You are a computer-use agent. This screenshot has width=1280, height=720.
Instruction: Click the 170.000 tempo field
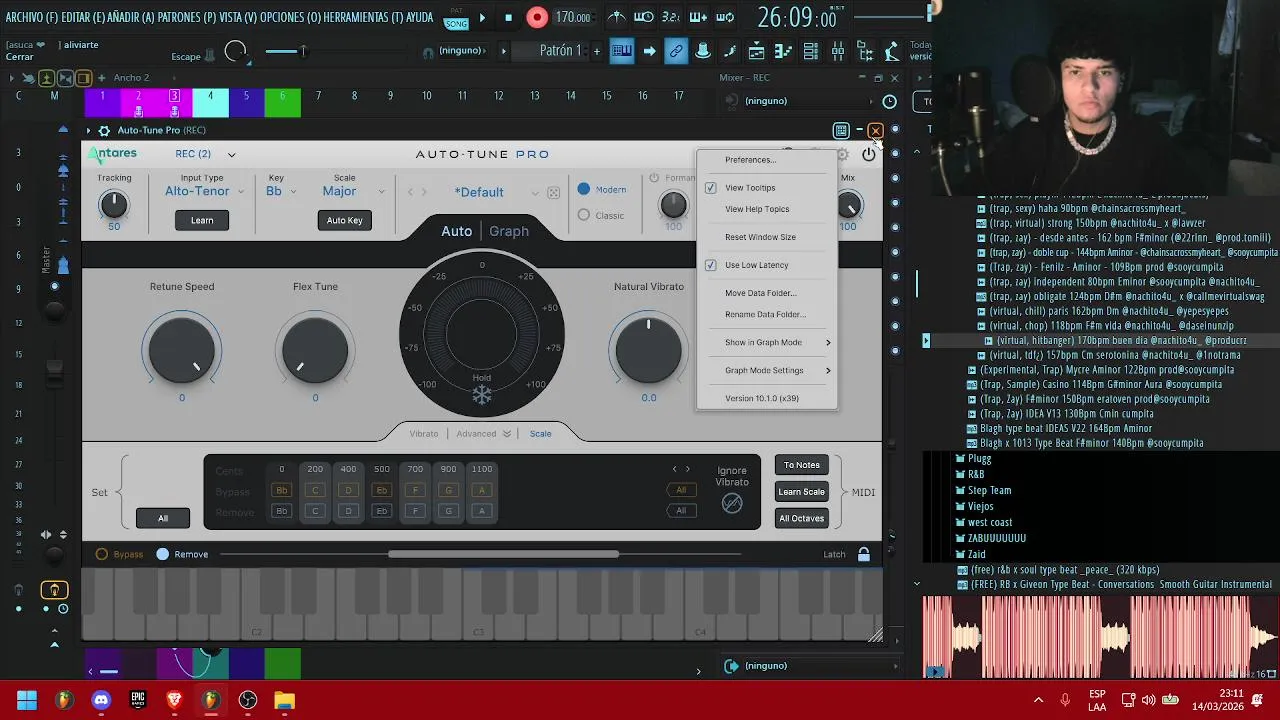573,17
